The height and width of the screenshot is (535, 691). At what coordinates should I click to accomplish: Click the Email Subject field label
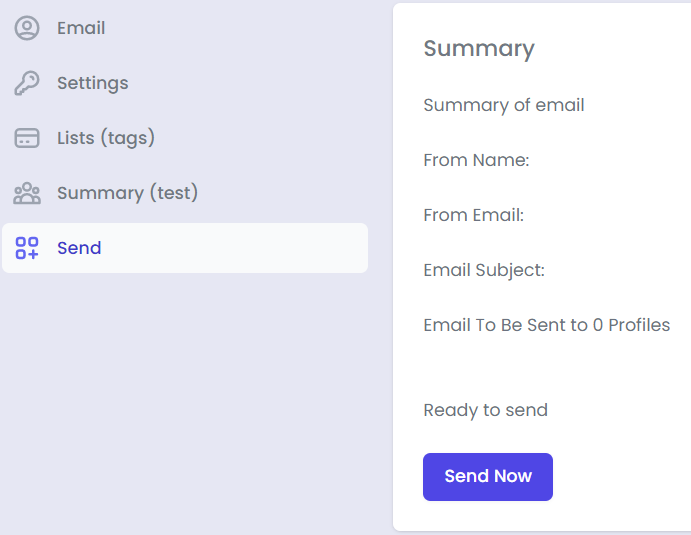click(484, 270)
